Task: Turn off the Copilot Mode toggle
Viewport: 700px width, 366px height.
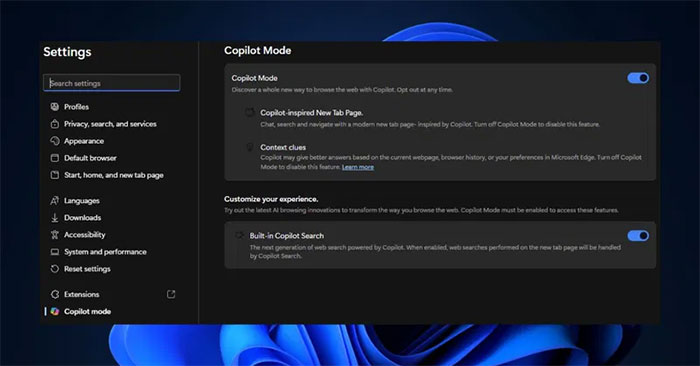Action: pyautogui.click(x=638, y=78)
